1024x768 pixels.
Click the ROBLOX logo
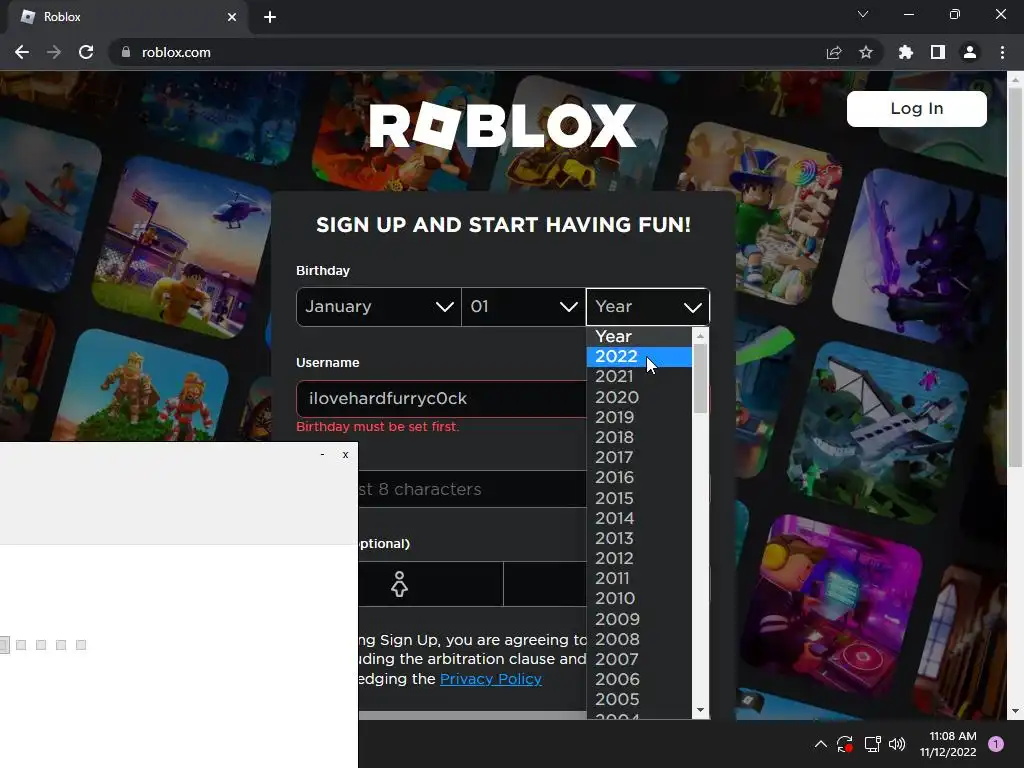tap(502, 125)
